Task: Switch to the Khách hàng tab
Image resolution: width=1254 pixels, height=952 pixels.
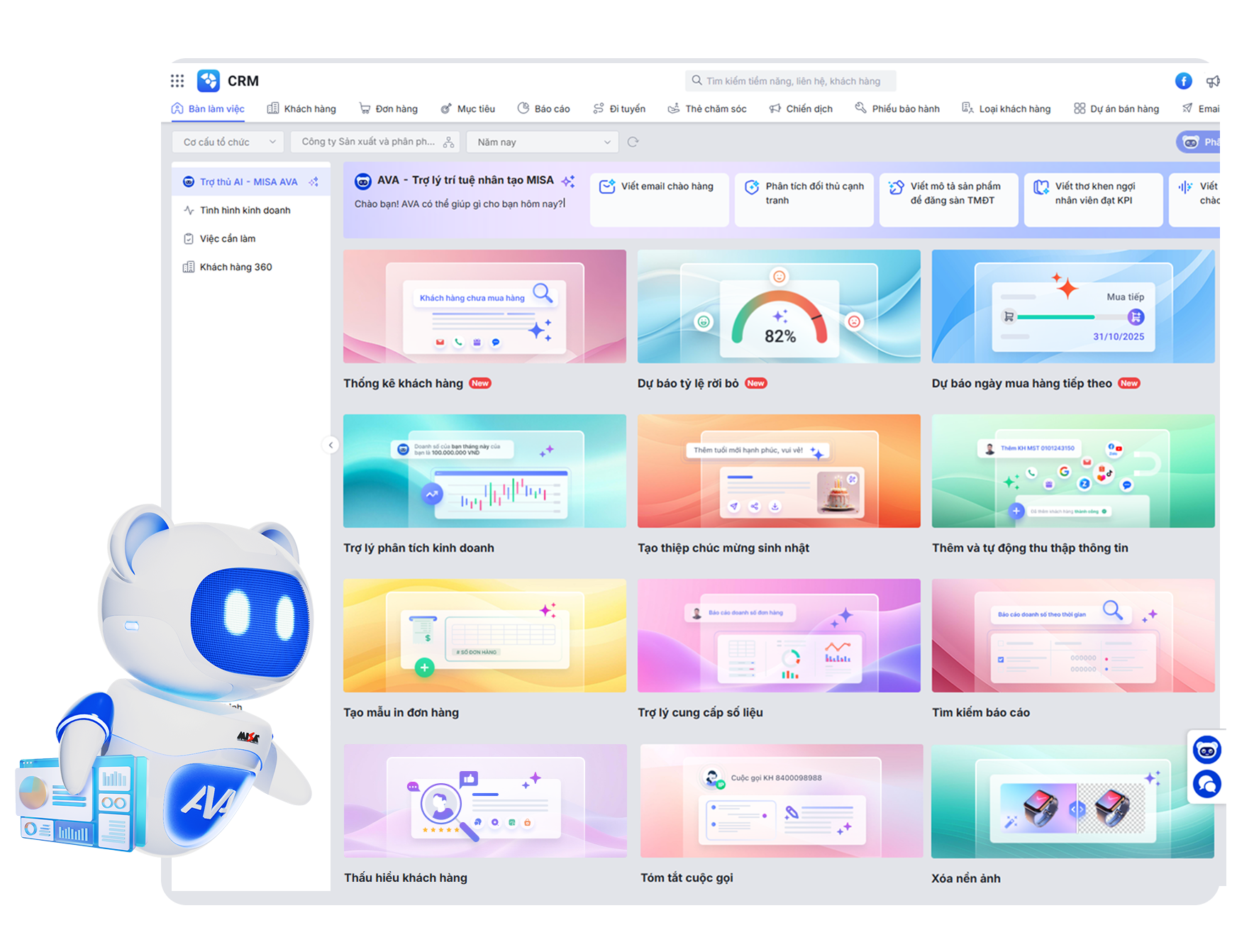Action: (301, 109)
